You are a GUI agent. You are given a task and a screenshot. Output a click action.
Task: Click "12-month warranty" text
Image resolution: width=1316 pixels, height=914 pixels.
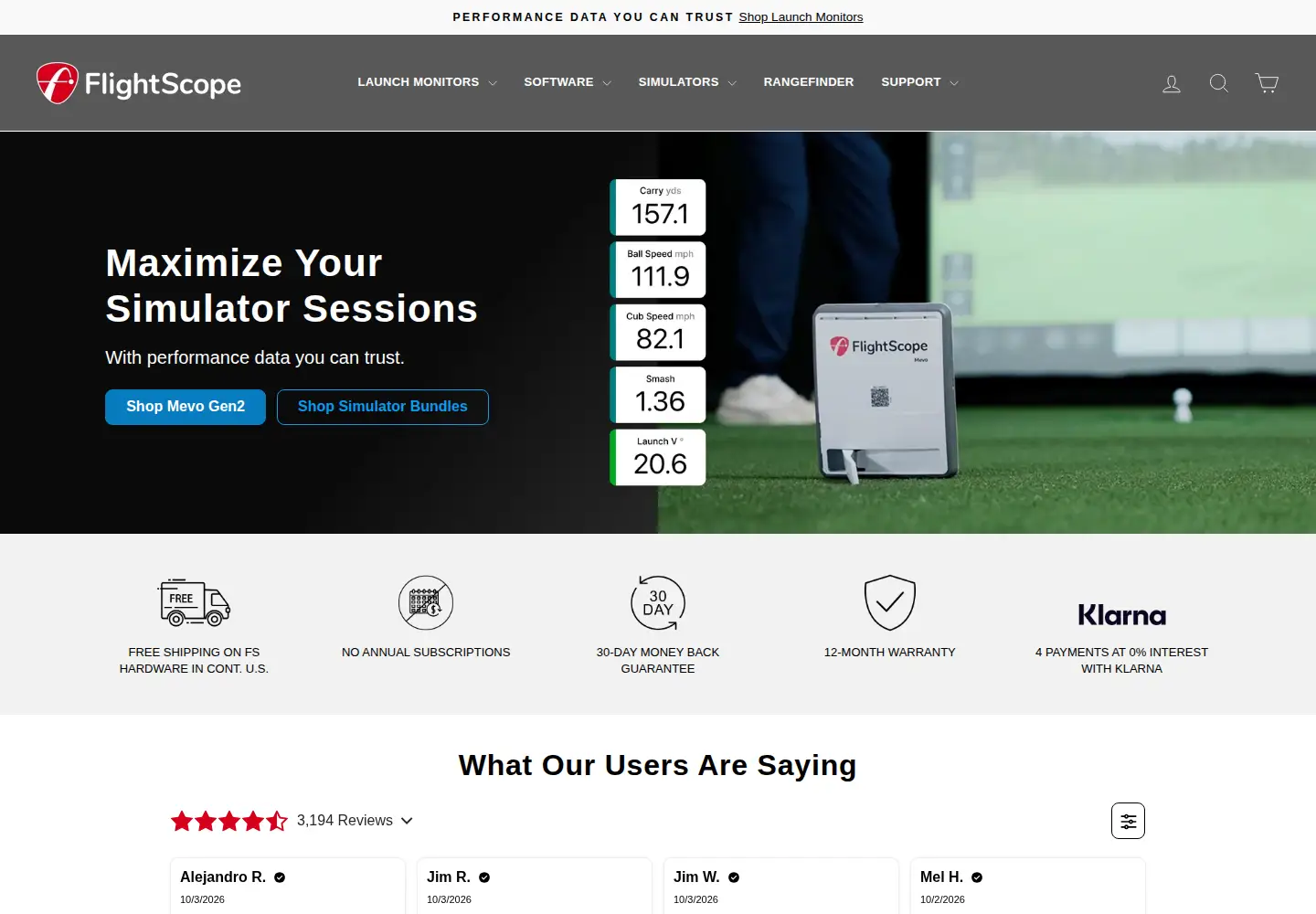click(x=890, y=653)
